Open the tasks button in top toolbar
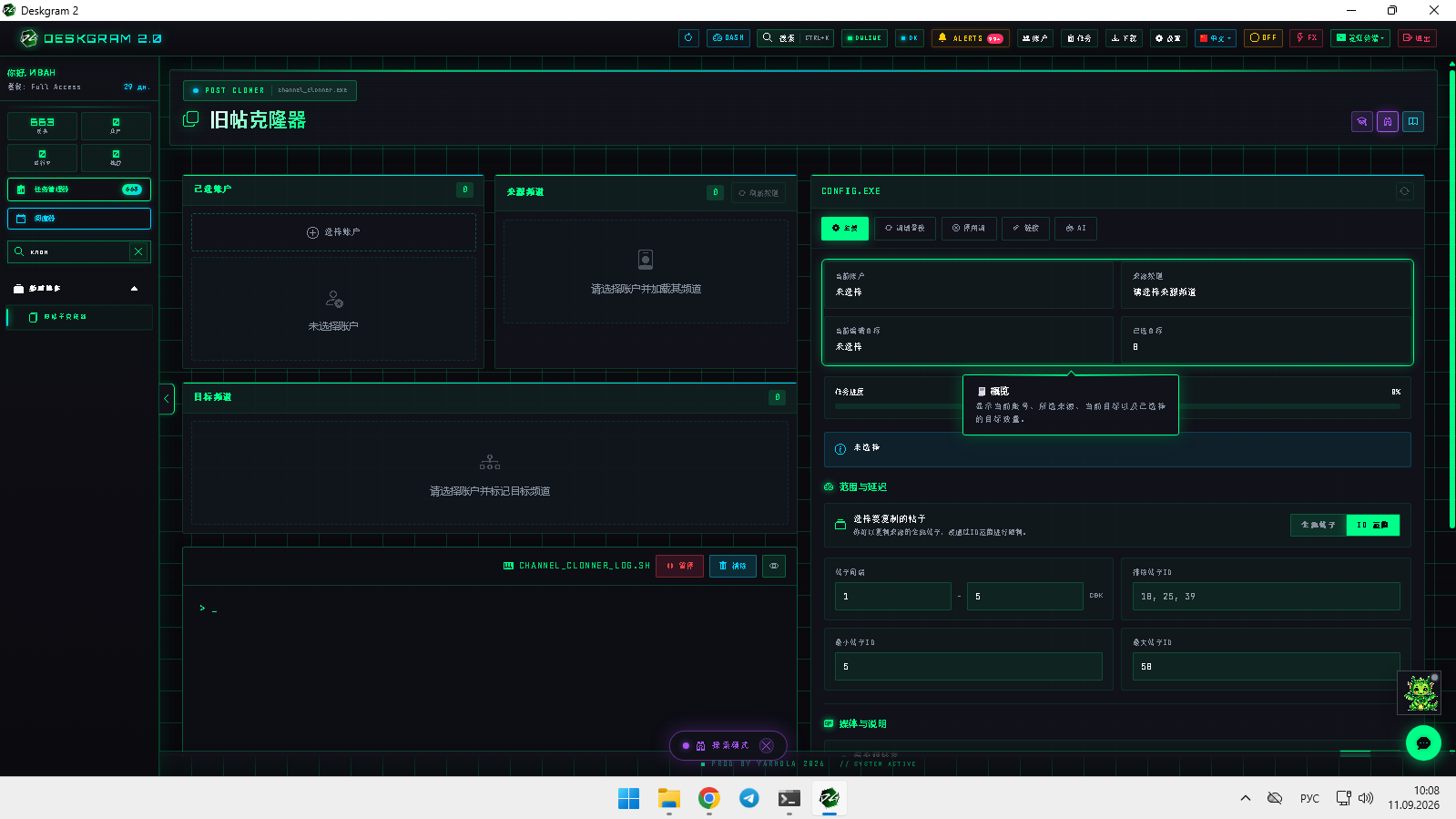The width and height of the screenshot is (1456, 819). (1079, 38)
